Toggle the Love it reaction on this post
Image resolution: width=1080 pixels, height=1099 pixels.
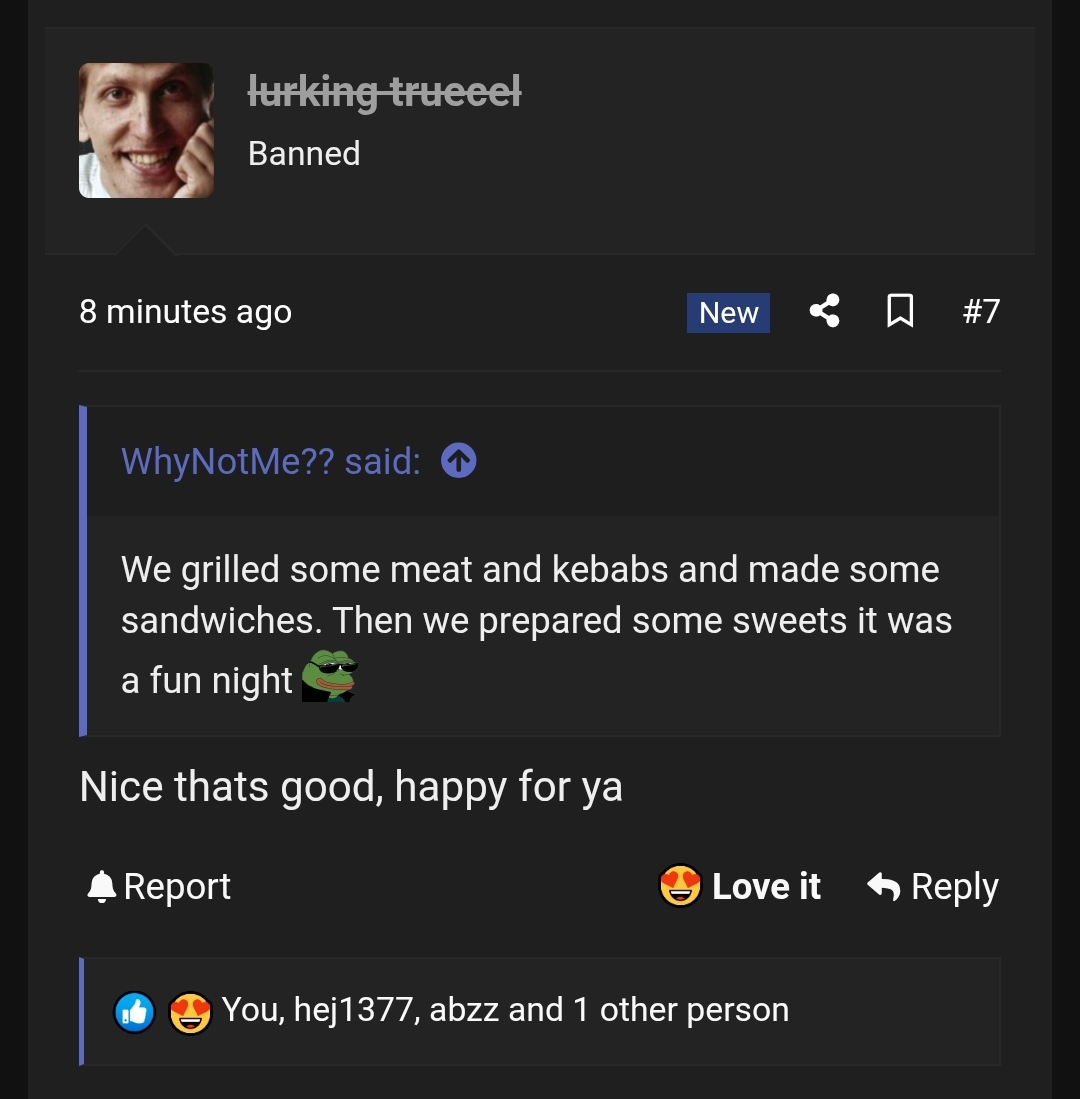pyautogui.click(x=766, y=886)
